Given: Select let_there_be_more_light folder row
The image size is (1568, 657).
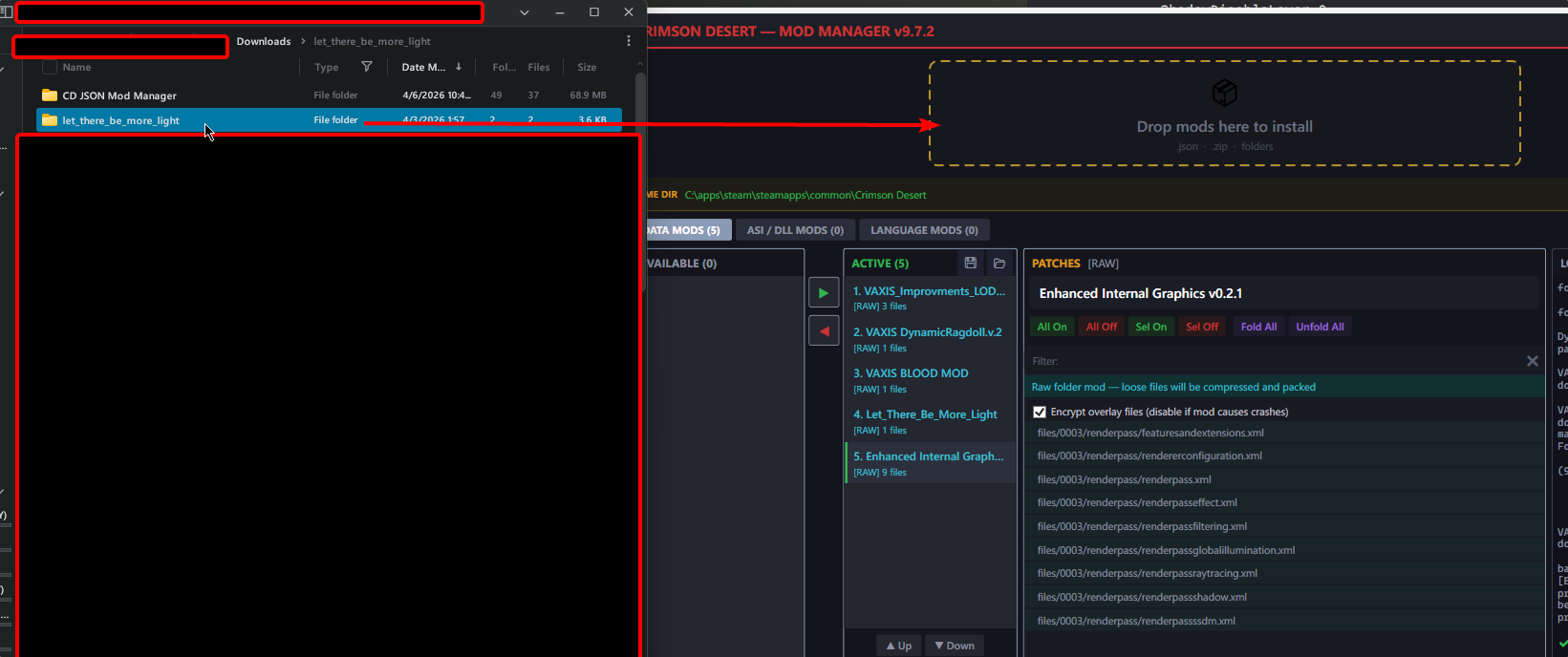Looking at the screenshot, I should click(x=329, y=120).
